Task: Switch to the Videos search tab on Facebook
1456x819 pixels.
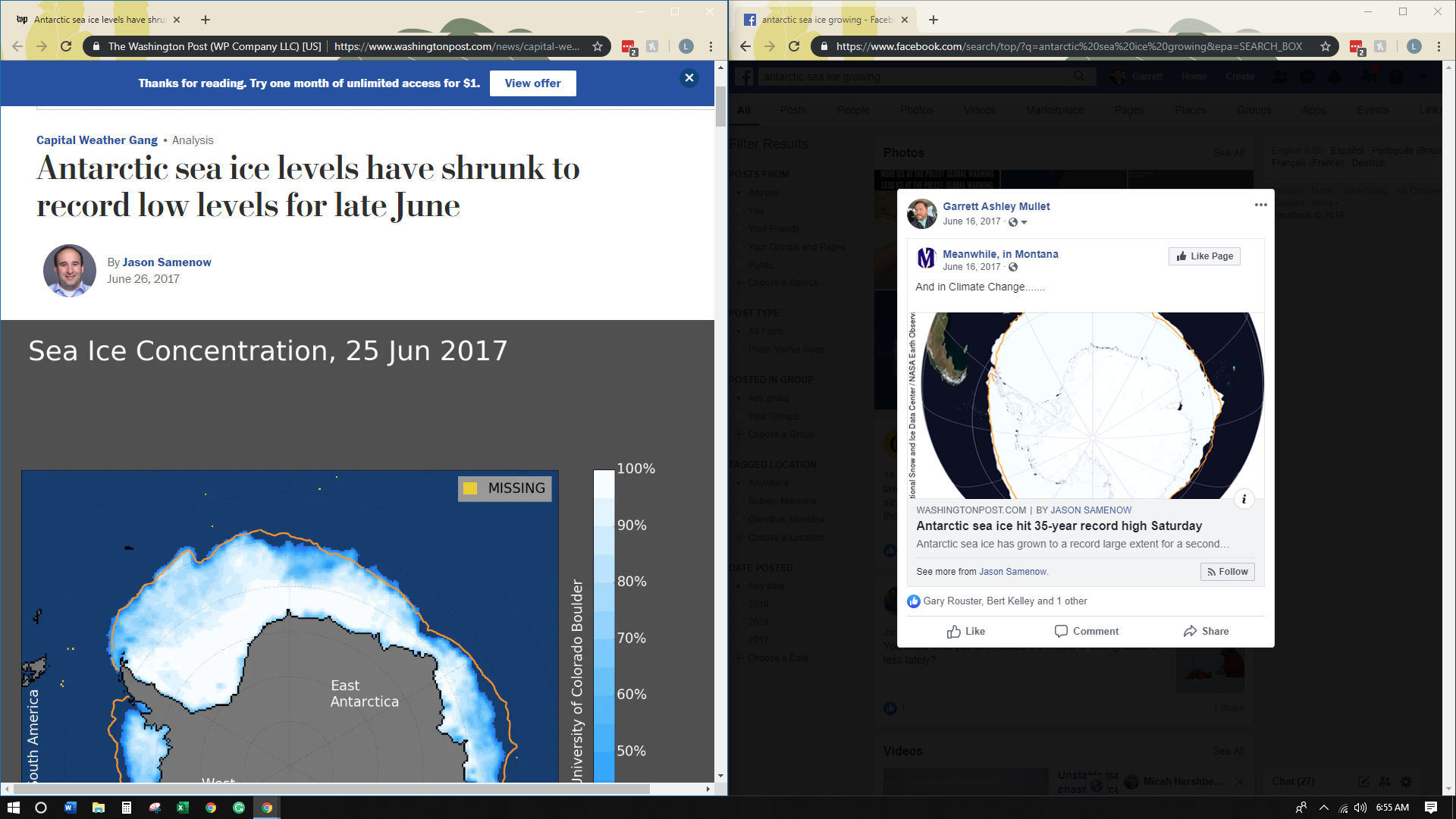Action: (x=979, y=110)
